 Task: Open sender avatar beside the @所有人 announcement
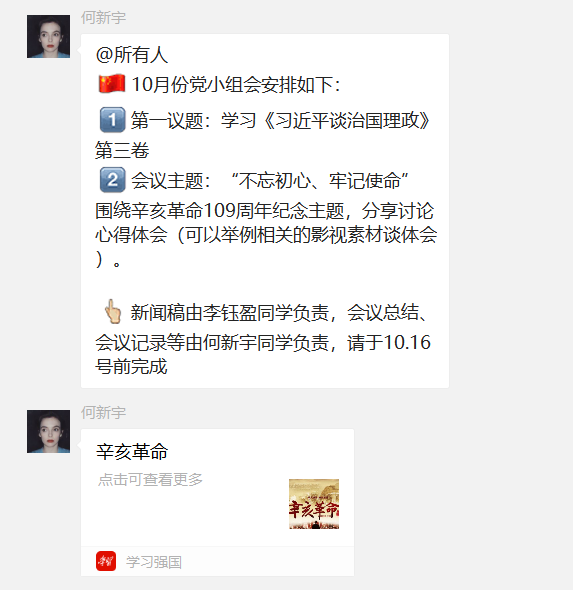pyautogui.click(x=48, y=36)
